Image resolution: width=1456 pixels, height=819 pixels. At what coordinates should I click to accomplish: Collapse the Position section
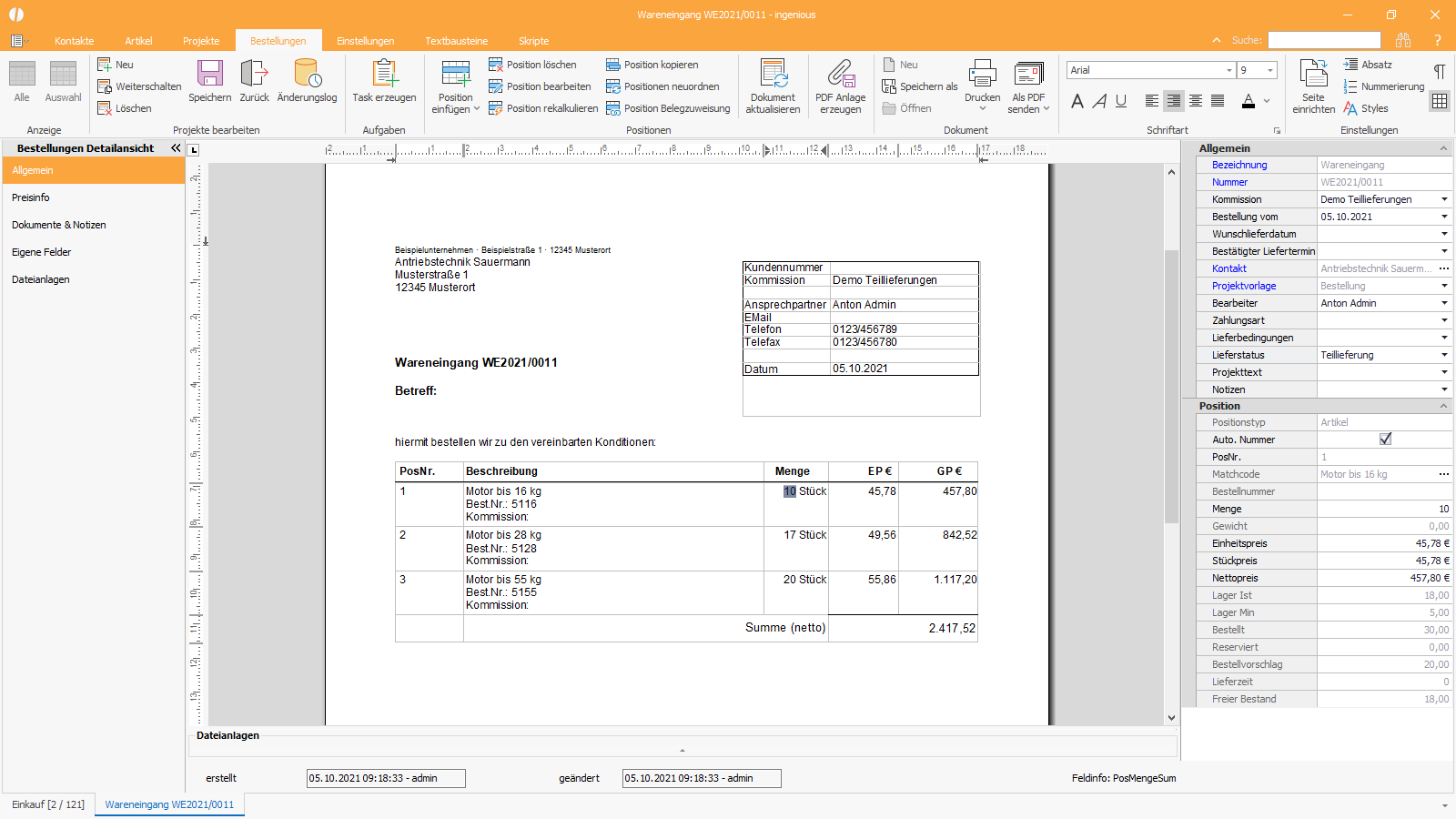[1443, 406]
